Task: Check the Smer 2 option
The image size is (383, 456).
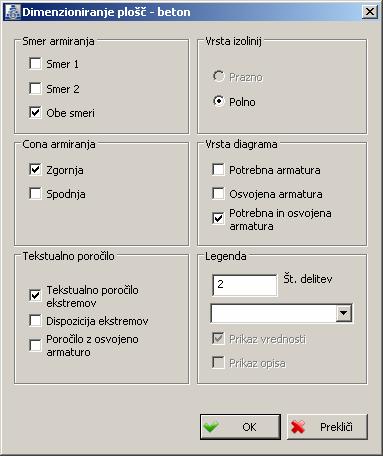Action: pyautogui.click(x=35, y=88)
